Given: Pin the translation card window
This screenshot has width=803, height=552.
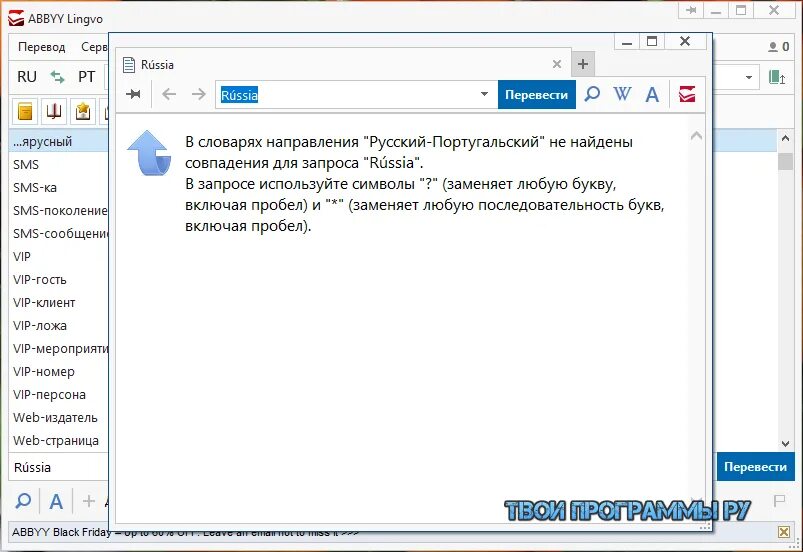Looking at the screenshot, I should (x=134, y=94).
